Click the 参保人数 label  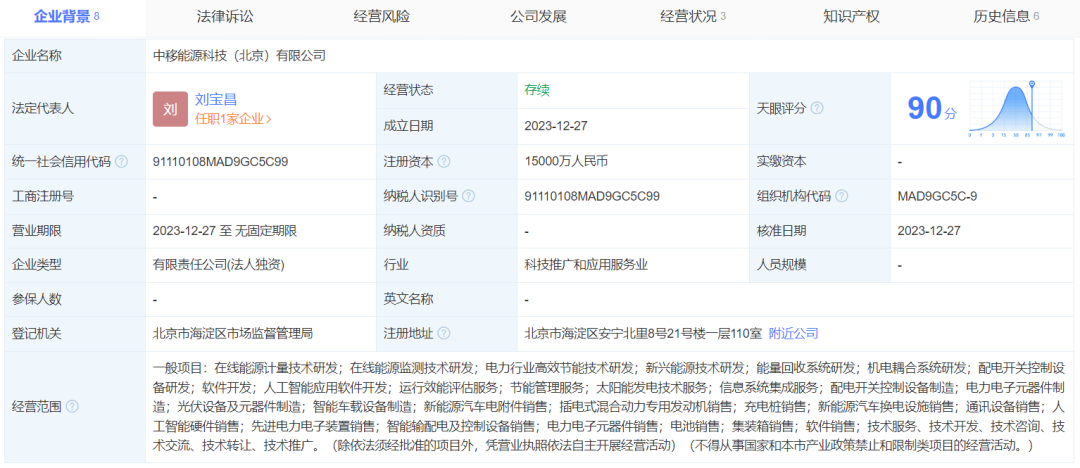coord(37,299)
